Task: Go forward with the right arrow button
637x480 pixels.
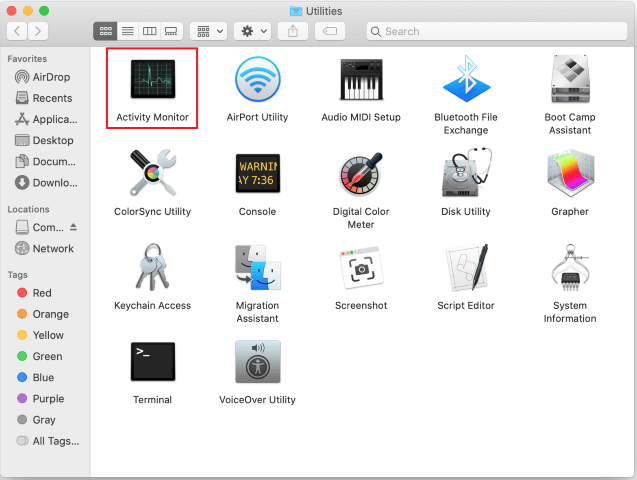Action: point(38,31)
